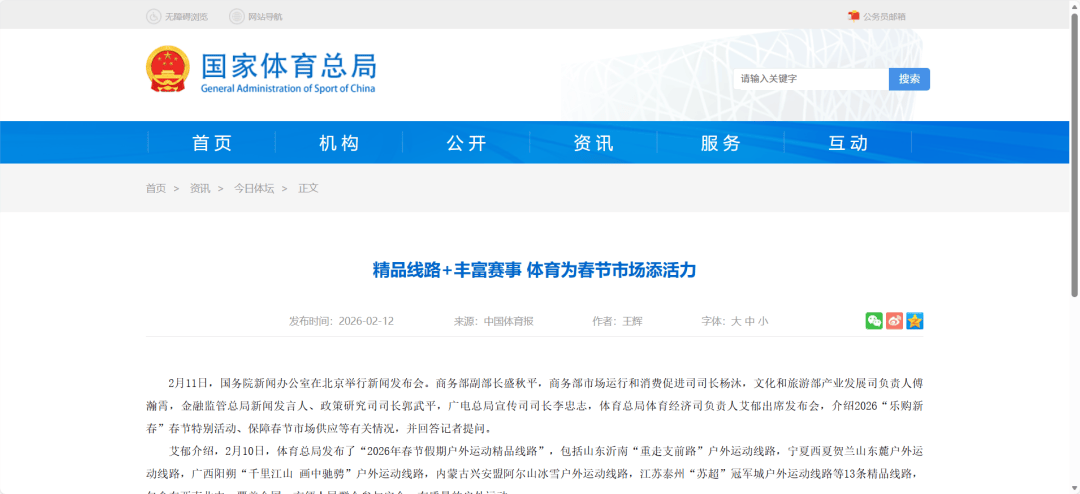Set font size to 中

click(749, 321)
